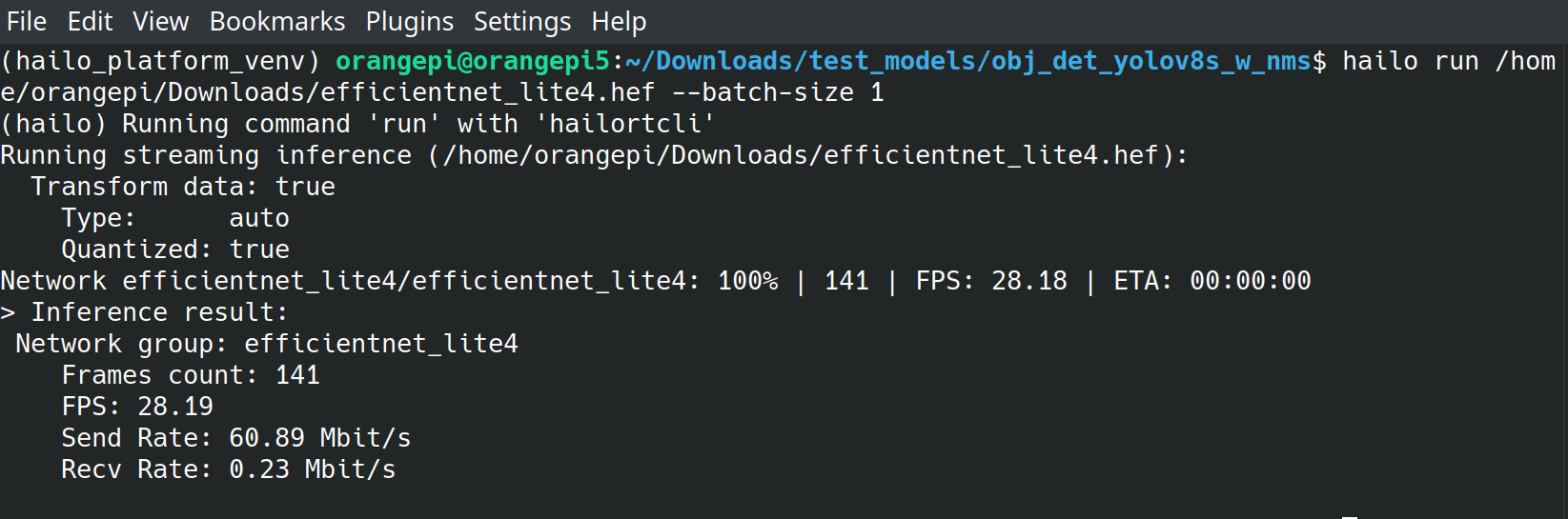Click the 'Transform data: true' line

click(x=183, y=187)
